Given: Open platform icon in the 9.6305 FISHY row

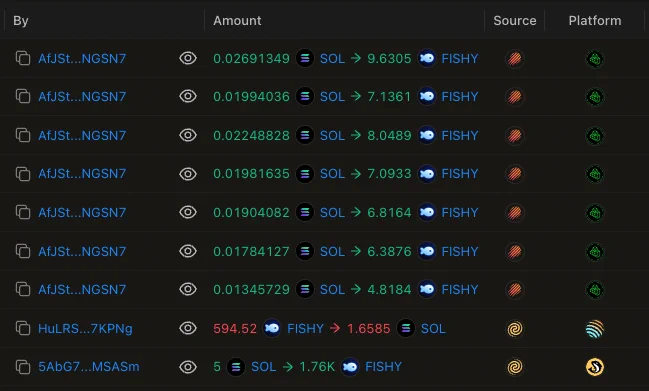Looking at the screenshot, I should coord(595,59).
